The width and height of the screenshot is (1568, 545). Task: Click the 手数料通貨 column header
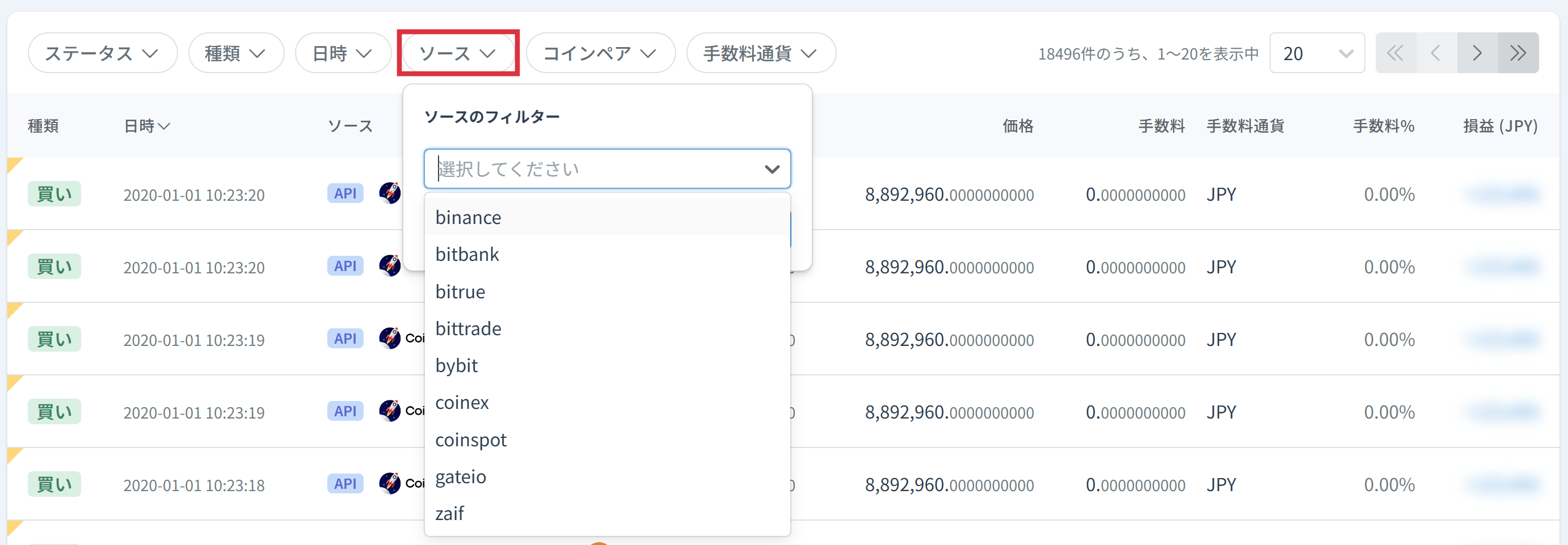pos(1245,126)
